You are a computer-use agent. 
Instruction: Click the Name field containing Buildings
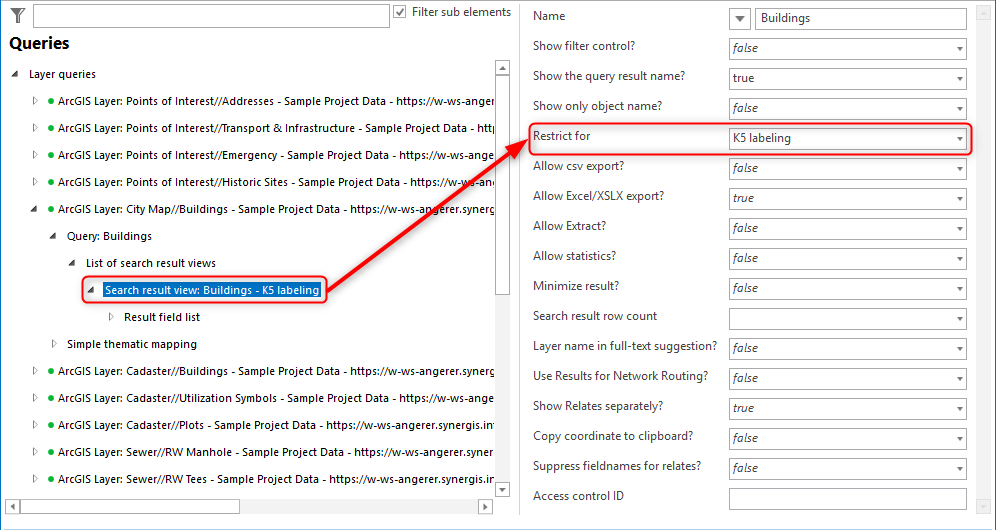860,18
